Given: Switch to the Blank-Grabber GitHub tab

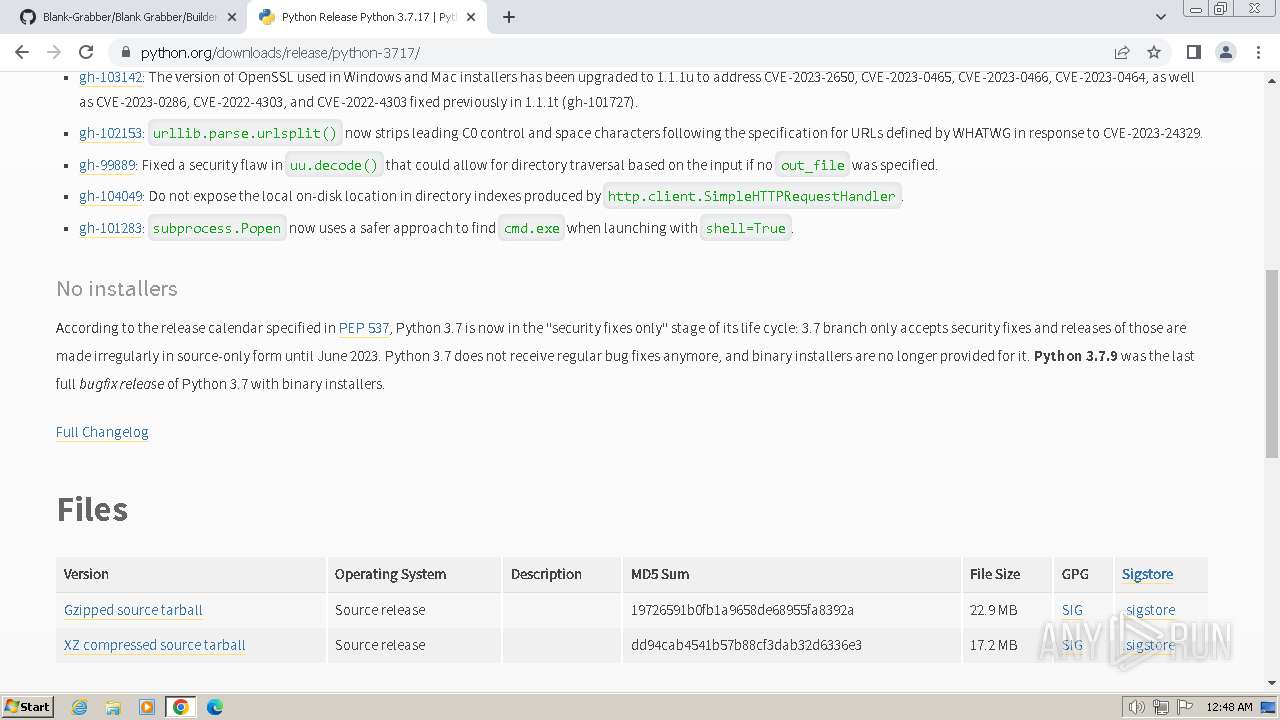Looking at the screenshot, I should click(127, 17).
